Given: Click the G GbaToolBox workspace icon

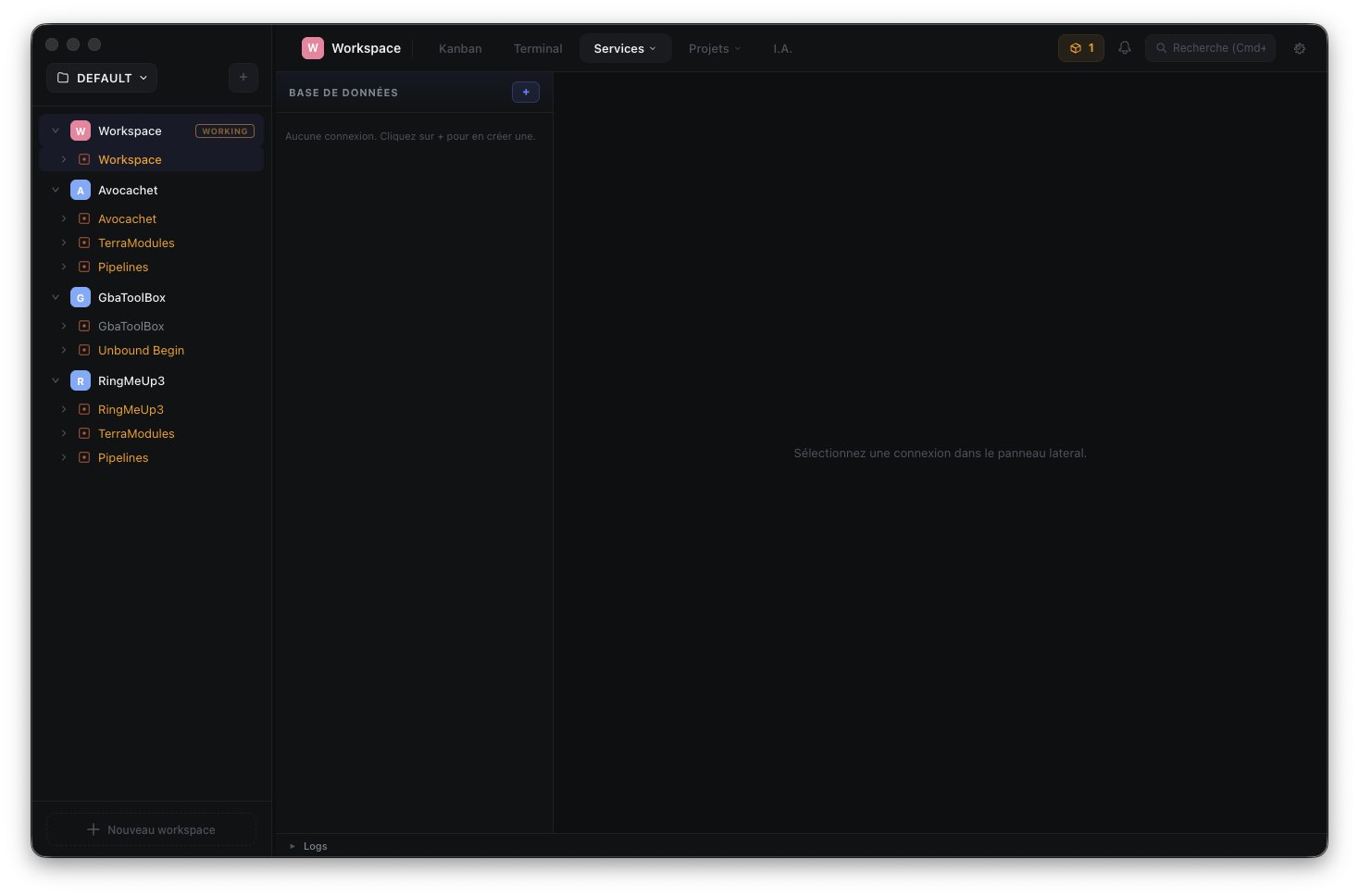Looking at the screenshot, I should pos(81,297).
